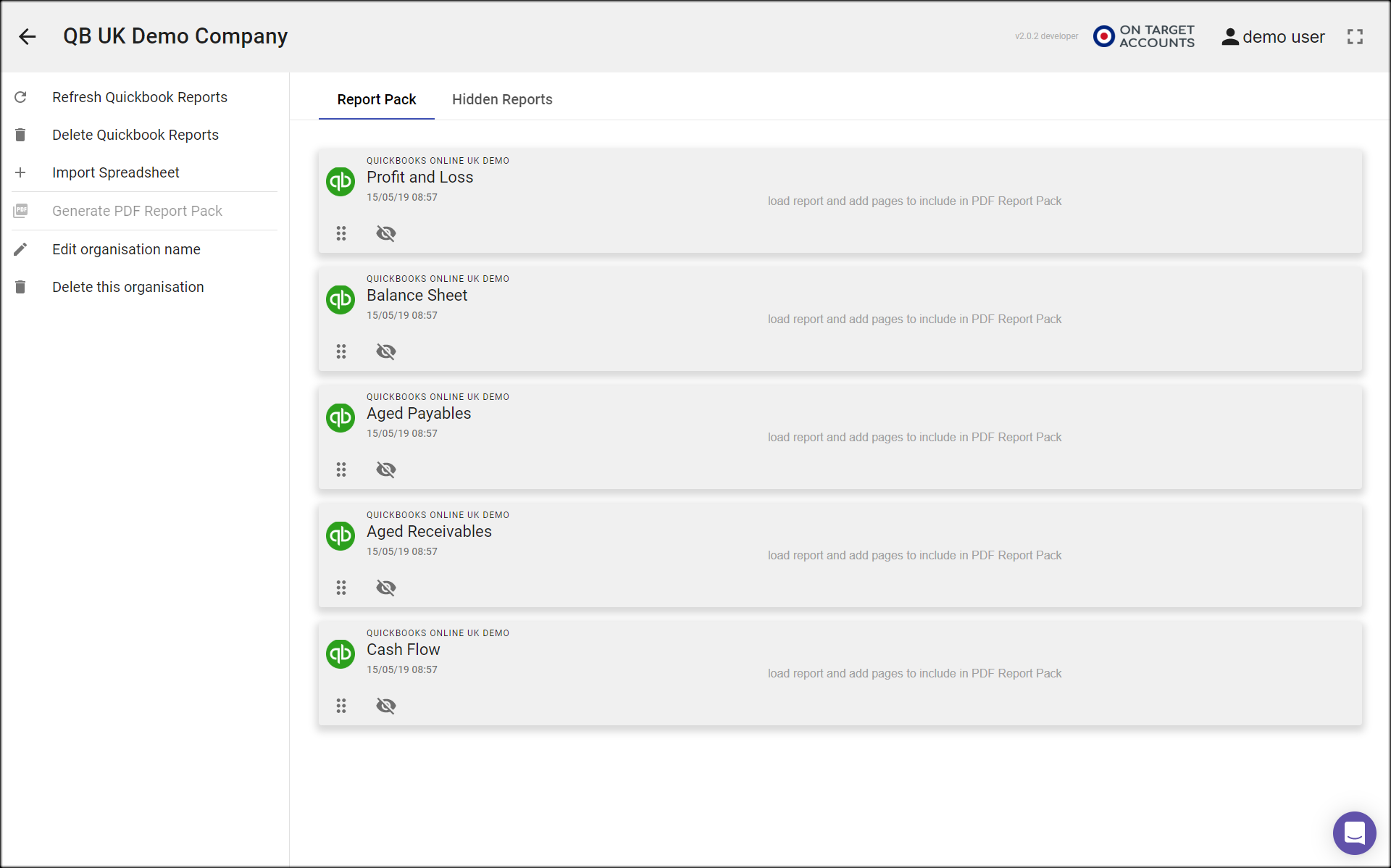Click load report text on Balance Sheet

[914, 320]
